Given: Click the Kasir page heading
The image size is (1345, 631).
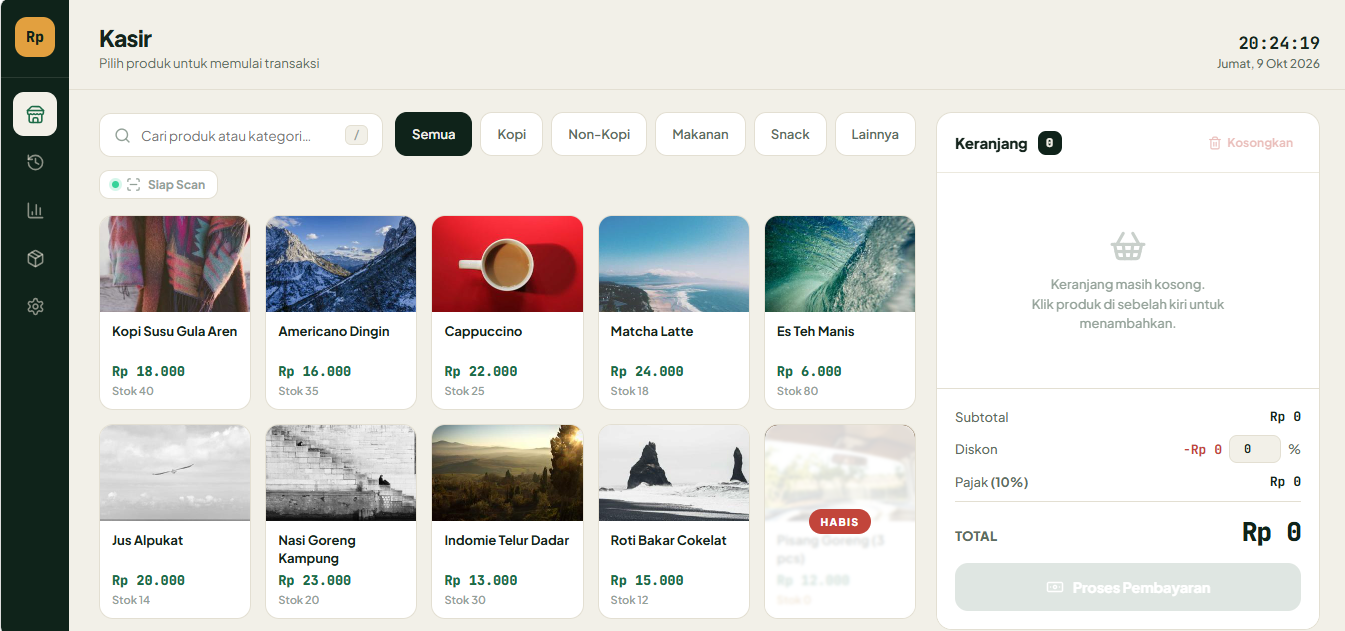Looking at the screenshot, I should [x=125, y=39].
